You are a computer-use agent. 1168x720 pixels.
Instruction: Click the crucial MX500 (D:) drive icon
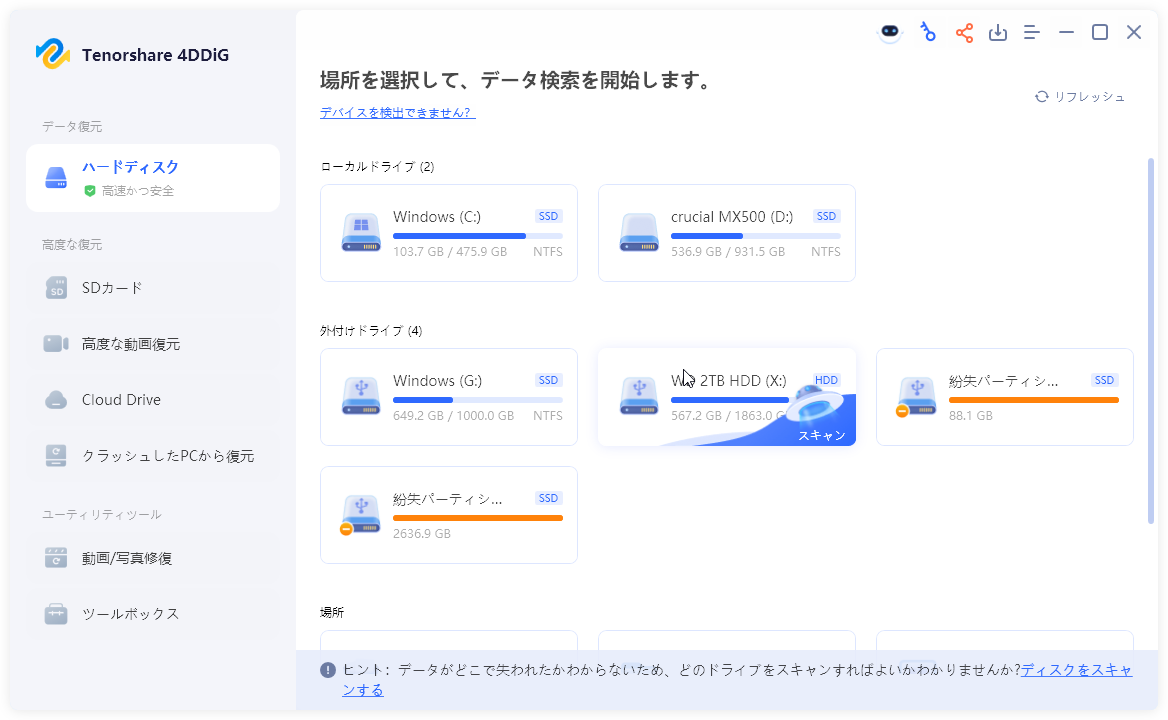coord(639,232)
